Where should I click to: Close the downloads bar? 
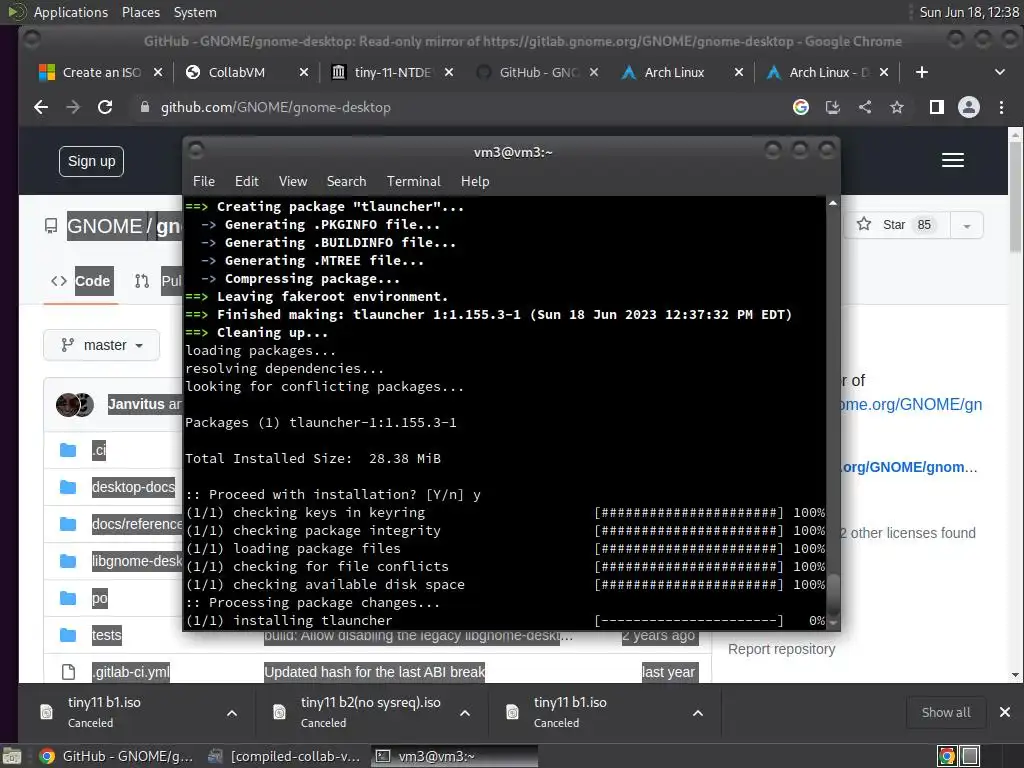click(x=1004, y=712)
